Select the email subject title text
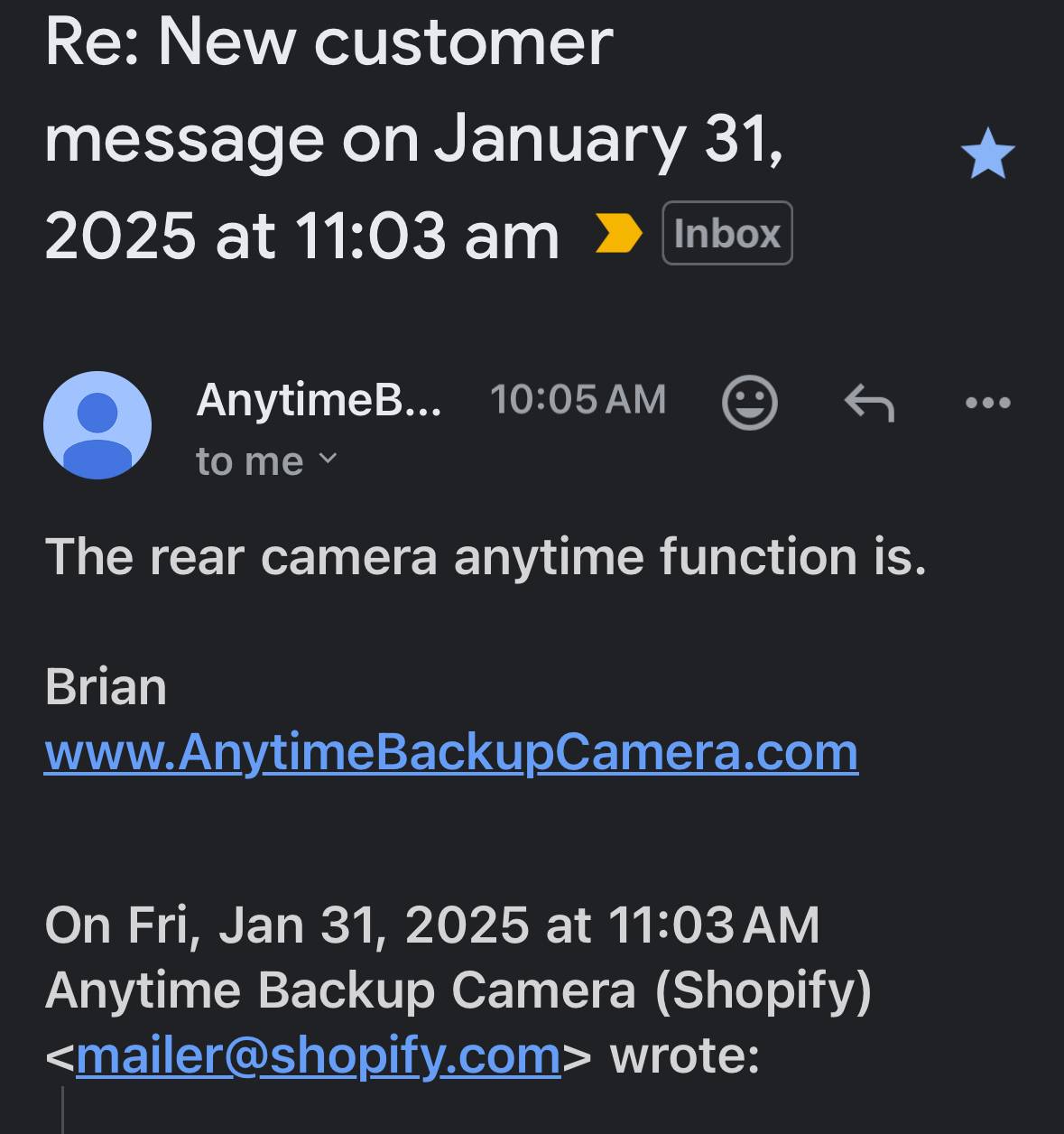 [x=414, y=138]
